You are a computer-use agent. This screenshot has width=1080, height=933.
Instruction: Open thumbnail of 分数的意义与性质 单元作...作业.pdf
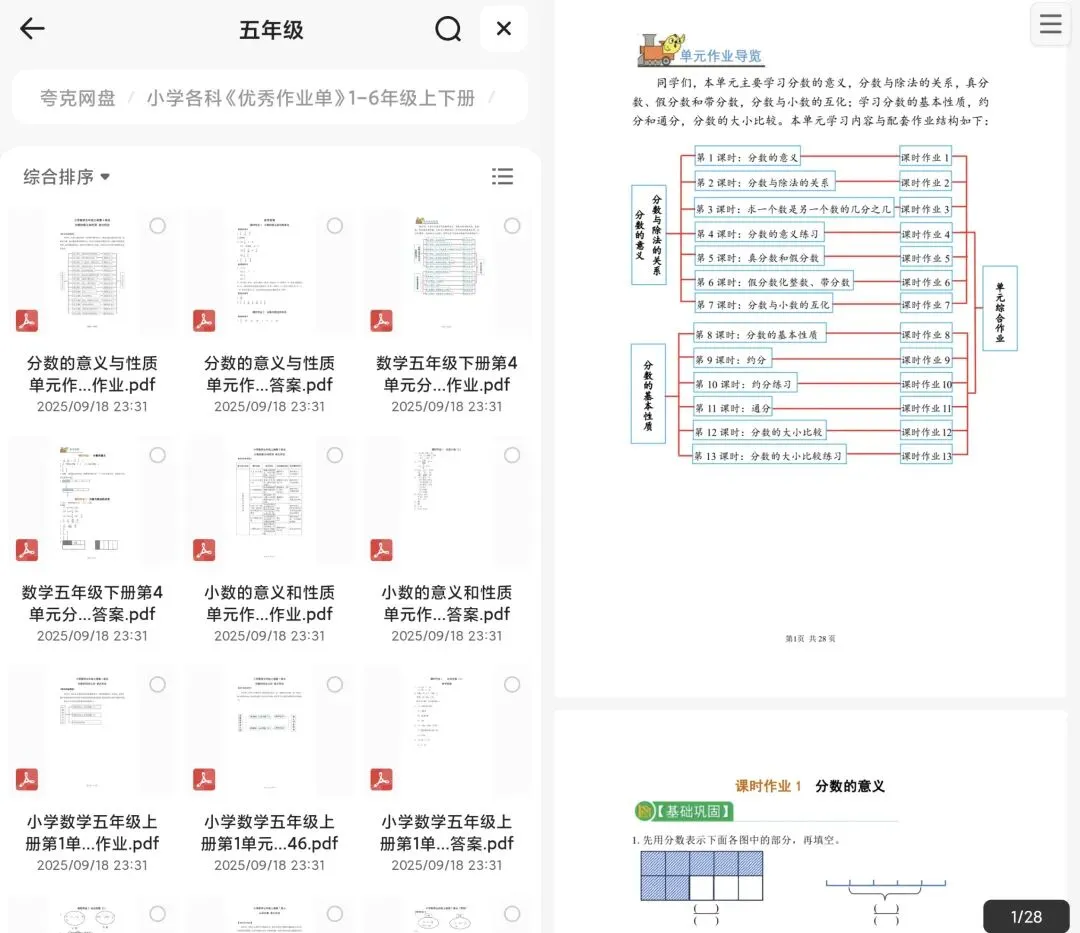click(x=92, y=273)
